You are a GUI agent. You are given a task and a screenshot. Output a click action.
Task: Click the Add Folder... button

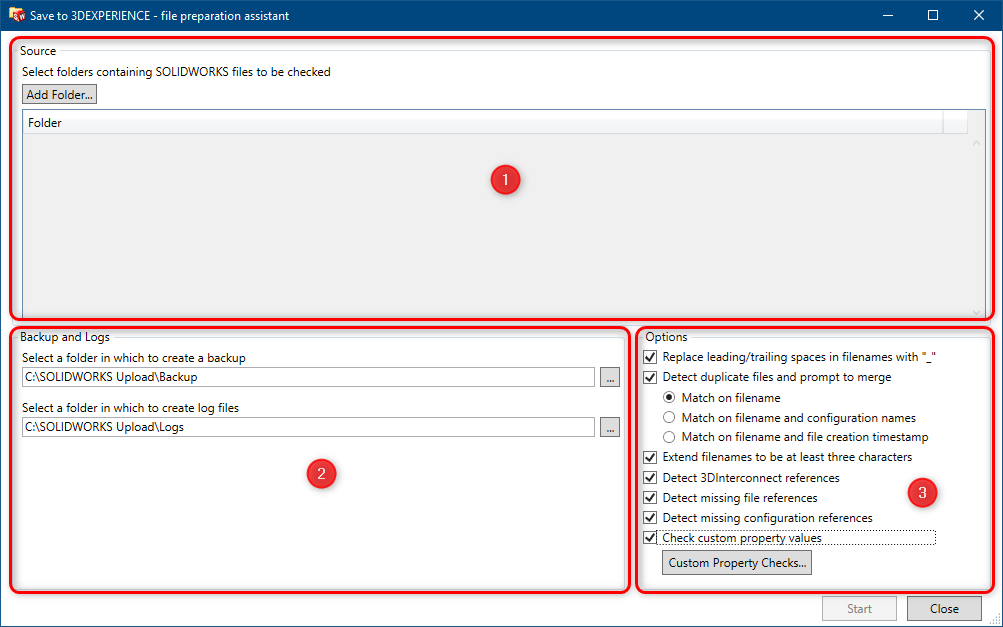point(59,95)
